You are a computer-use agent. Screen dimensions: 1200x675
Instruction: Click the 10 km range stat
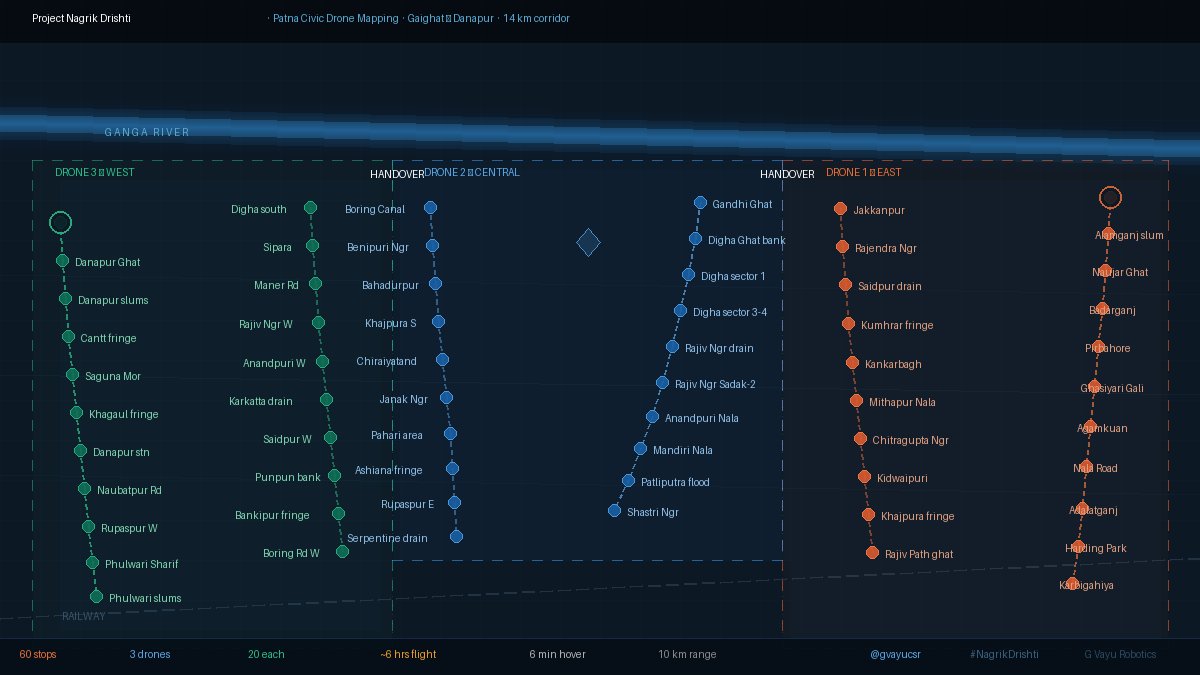687,654
